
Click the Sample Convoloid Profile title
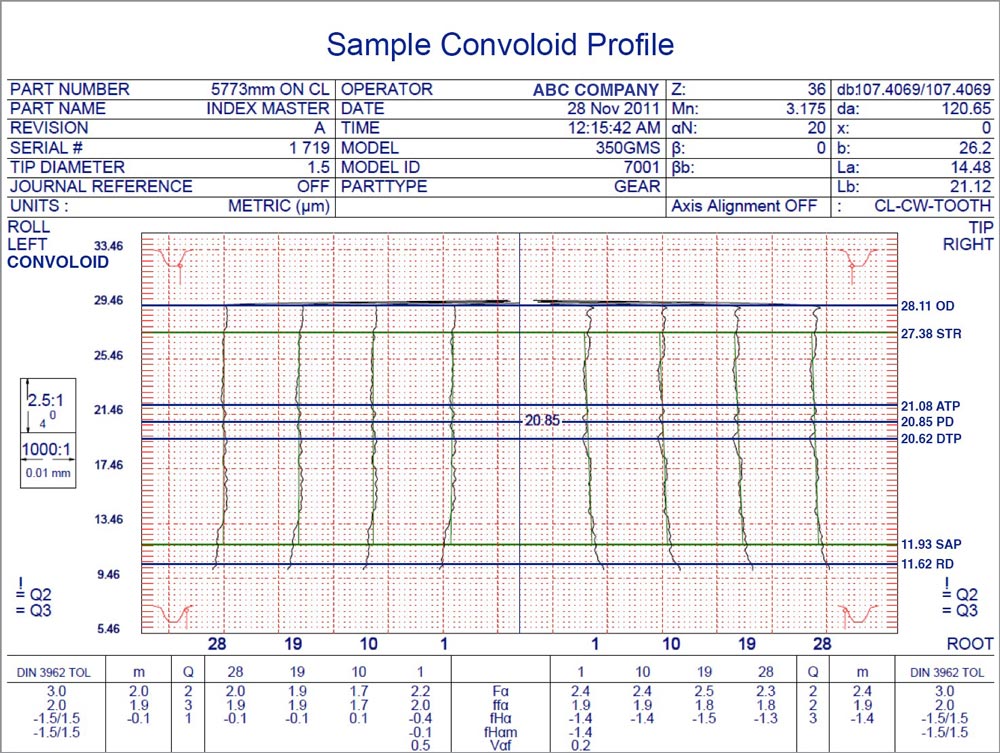click(500, 45)
